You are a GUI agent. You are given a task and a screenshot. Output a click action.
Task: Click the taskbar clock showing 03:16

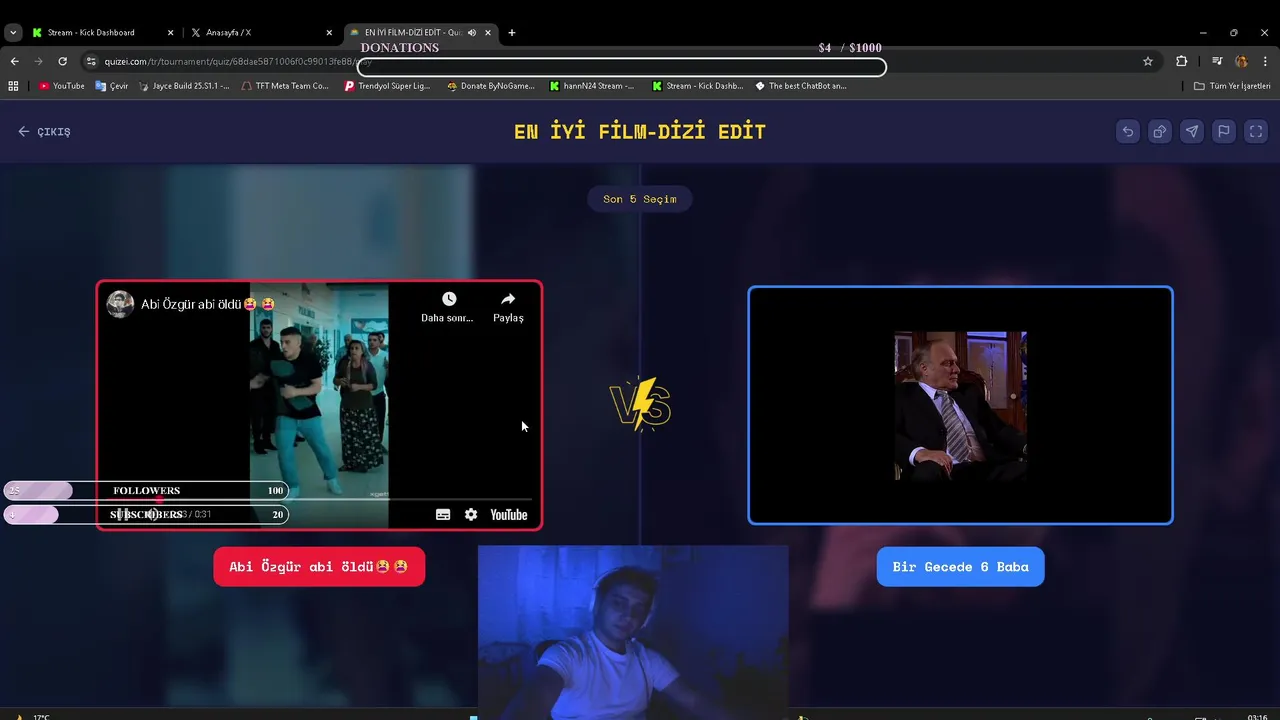(1258, 716)
